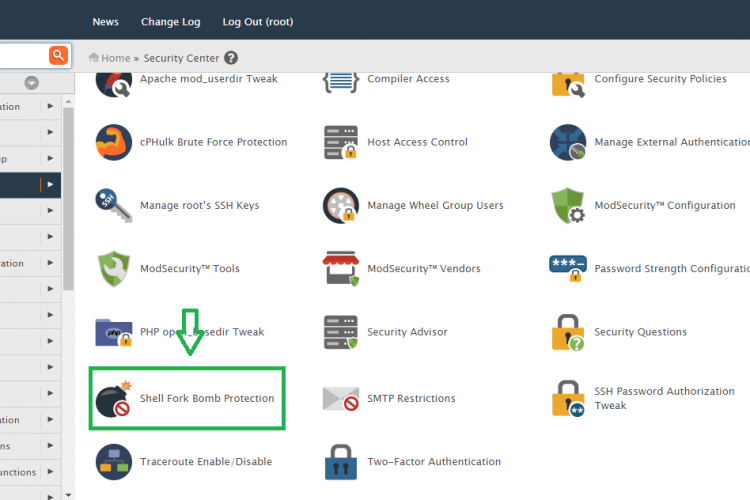The image size is (750, 500).
Task: Click the sidebar vertical scrollbar thumb
Action: [68, 199]
